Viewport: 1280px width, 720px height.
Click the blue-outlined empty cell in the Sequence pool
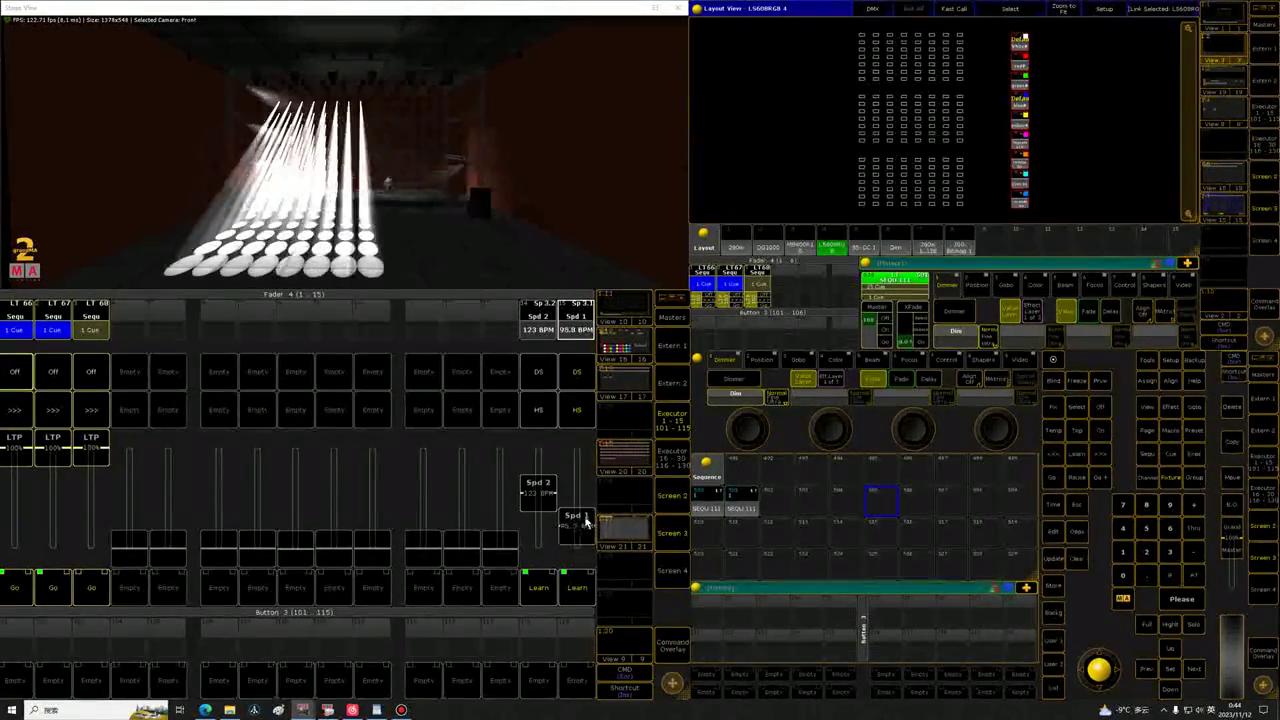[x=882, y=501]
